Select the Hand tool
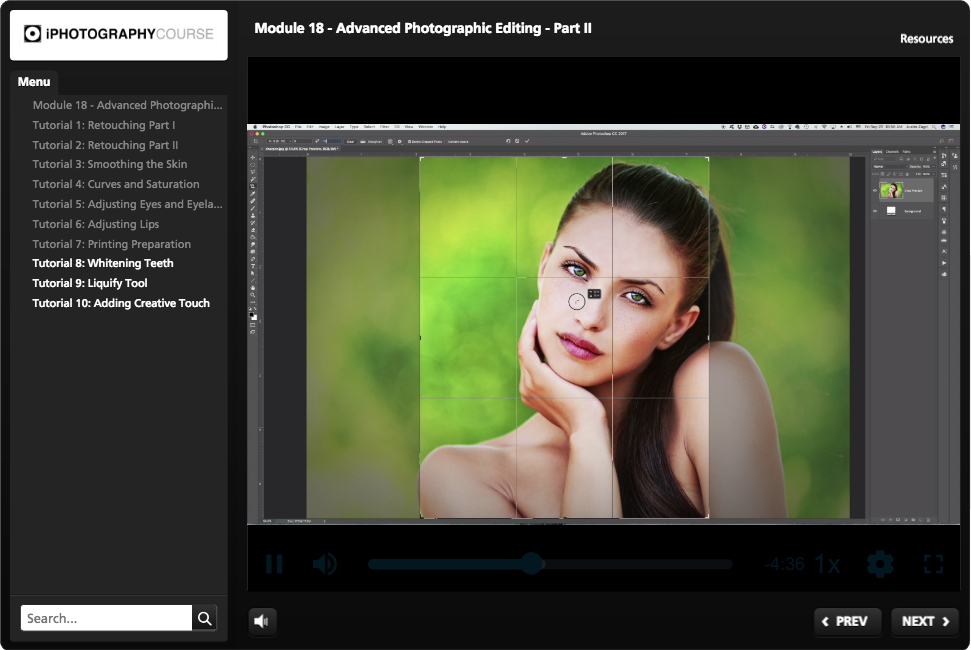Image resolution: width=971 pixels, height=650 pixels. [253, 288]
